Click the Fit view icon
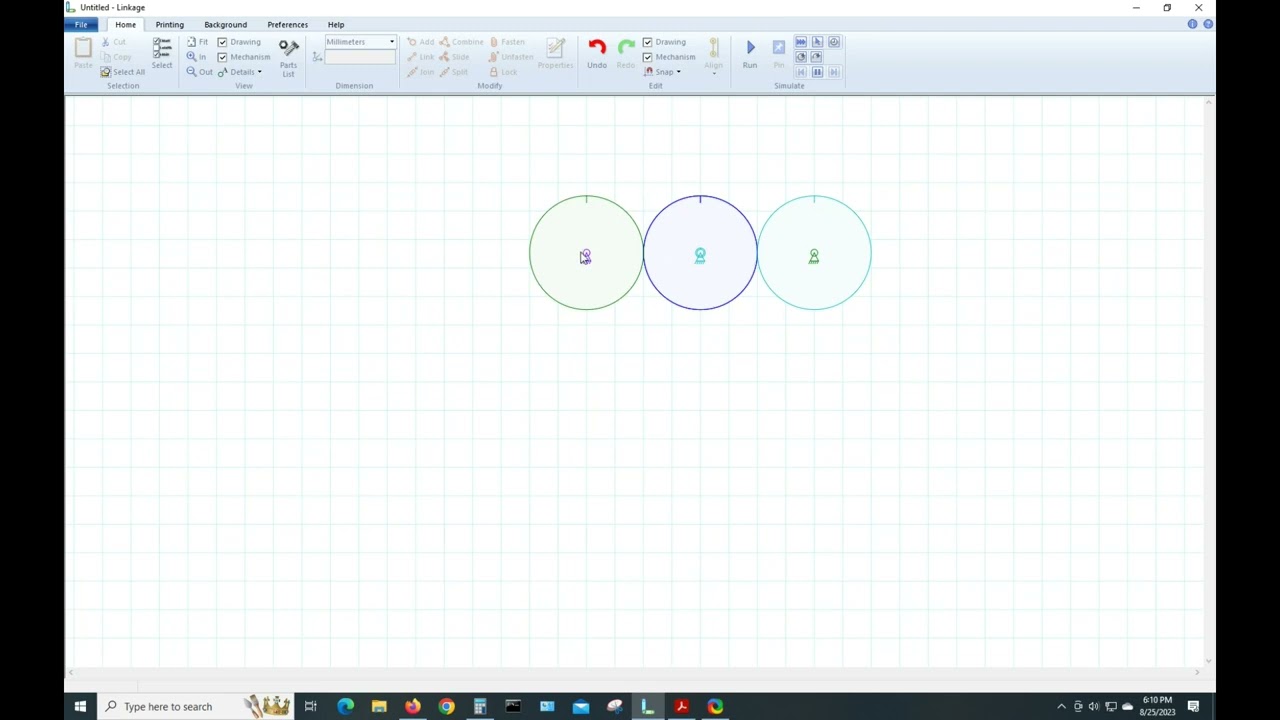1280x720 pixels. [192, 42]
